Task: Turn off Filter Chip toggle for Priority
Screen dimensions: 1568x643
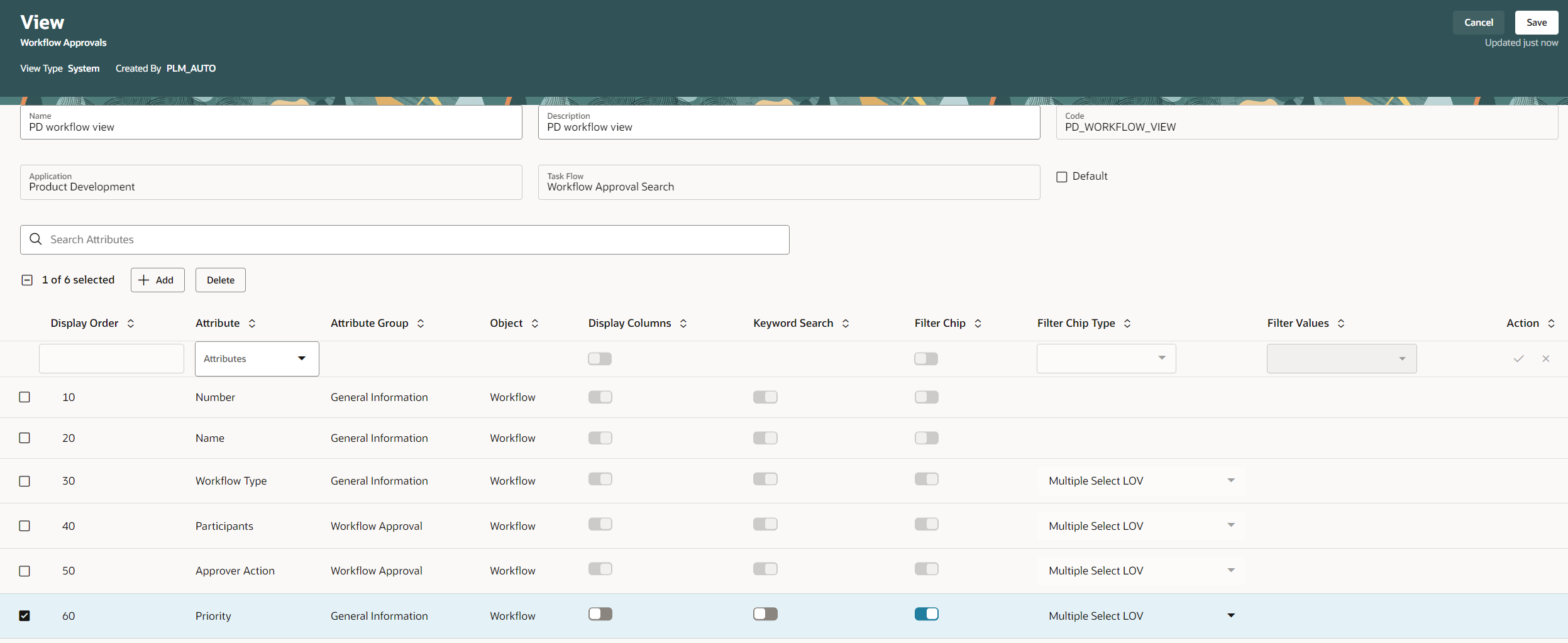Action: pos(927,614)
